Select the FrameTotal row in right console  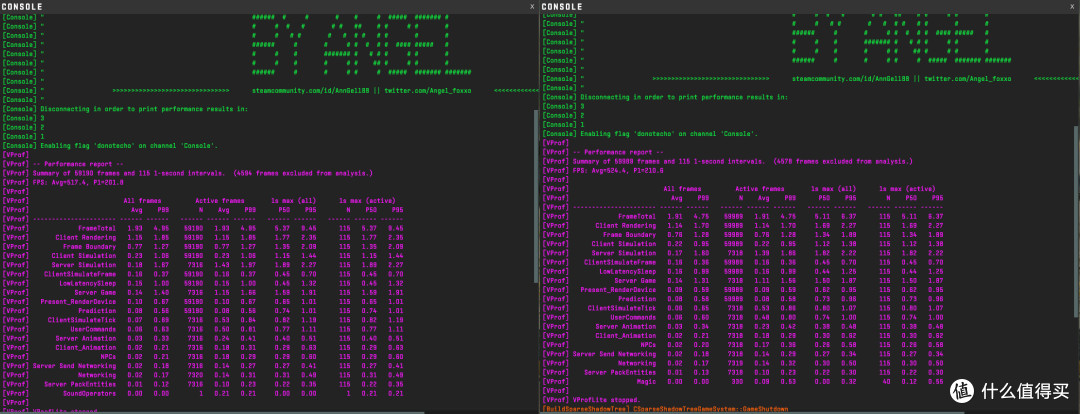[744, 216]
